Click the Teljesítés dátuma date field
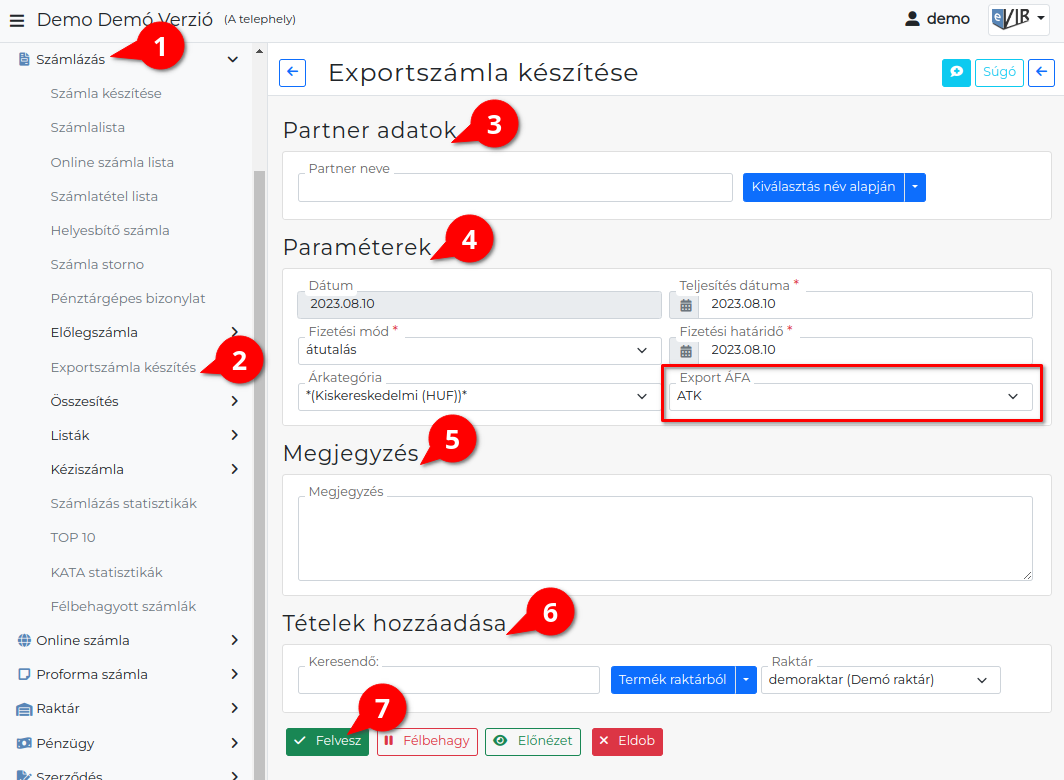 pos(867,305)
